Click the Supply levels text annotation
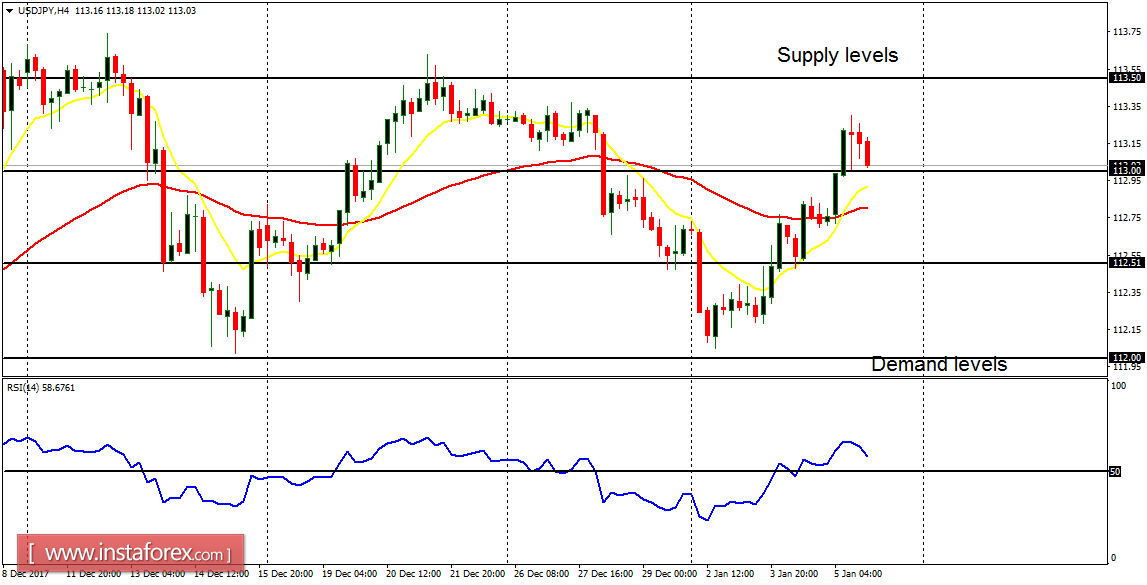 point(838,56)
